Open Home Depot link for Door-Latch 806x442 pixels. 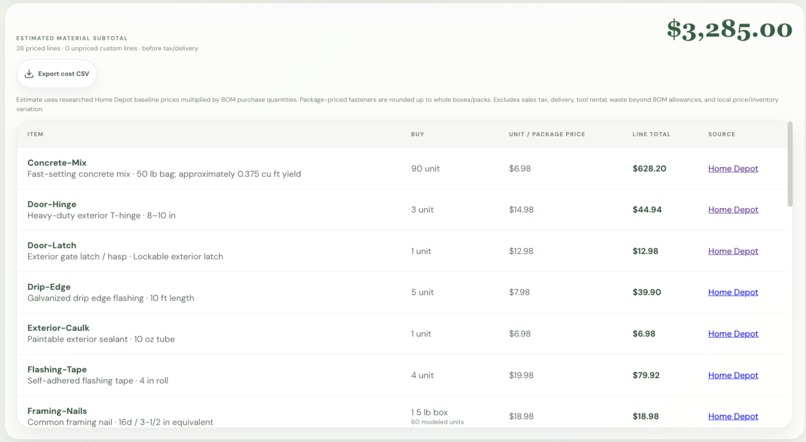[x=733, y=251]
